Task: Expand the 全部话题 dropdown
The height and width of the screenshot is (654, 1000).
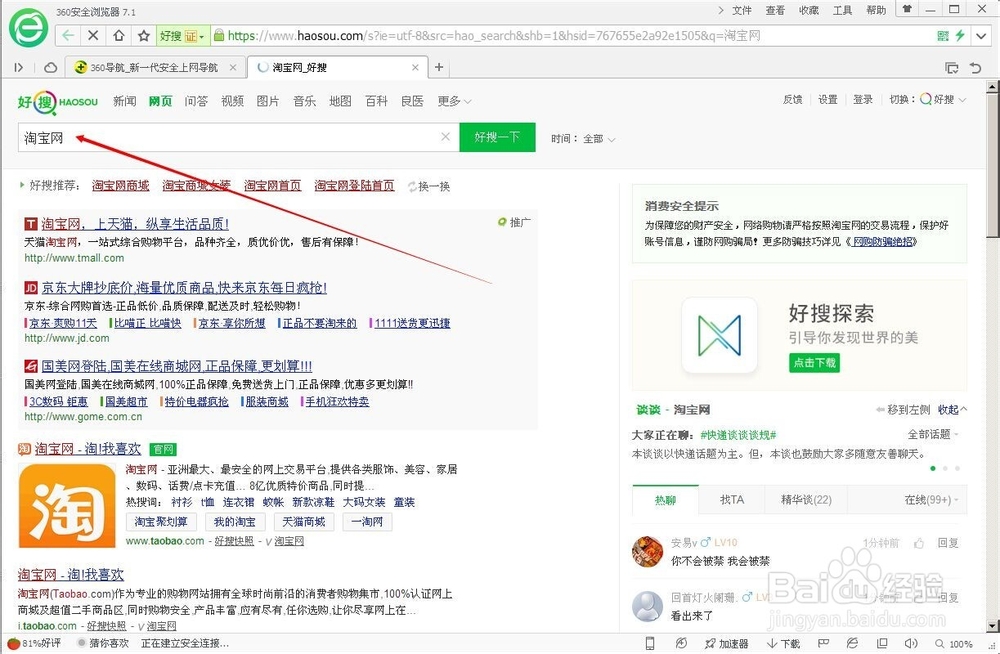Action: (933, 435)
